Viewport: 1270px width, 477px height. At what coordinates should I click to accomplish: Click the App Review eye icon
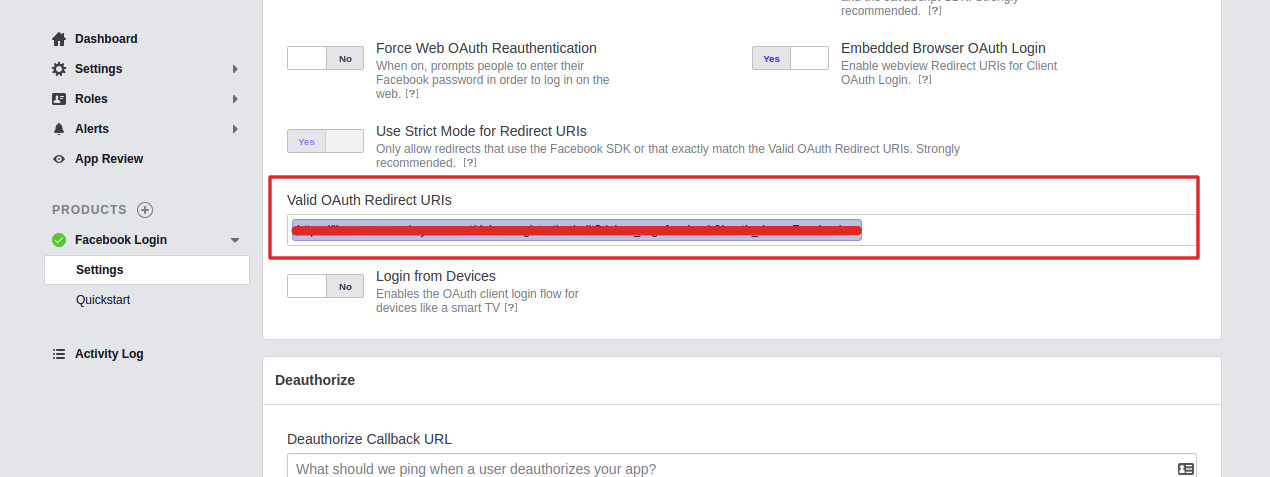59,159
